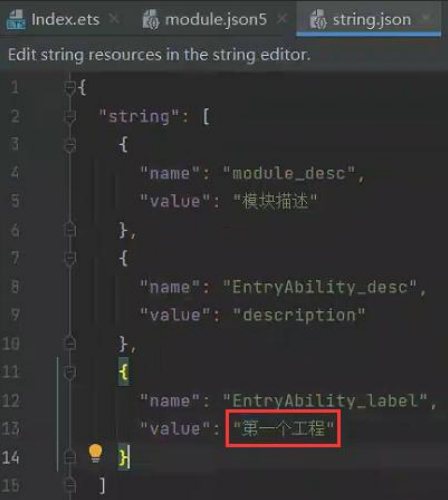
Task: Click the "module_desc" value
Action: point(289,173)
